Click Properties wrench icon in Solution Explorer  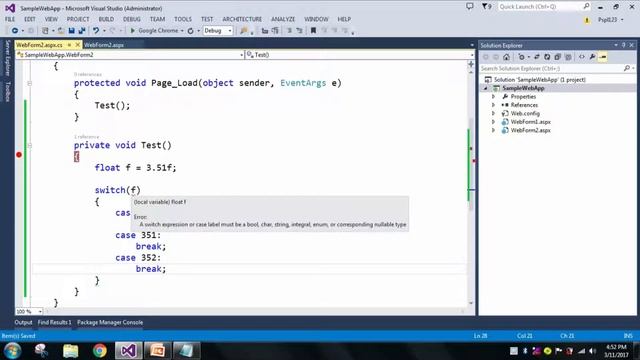592,57
